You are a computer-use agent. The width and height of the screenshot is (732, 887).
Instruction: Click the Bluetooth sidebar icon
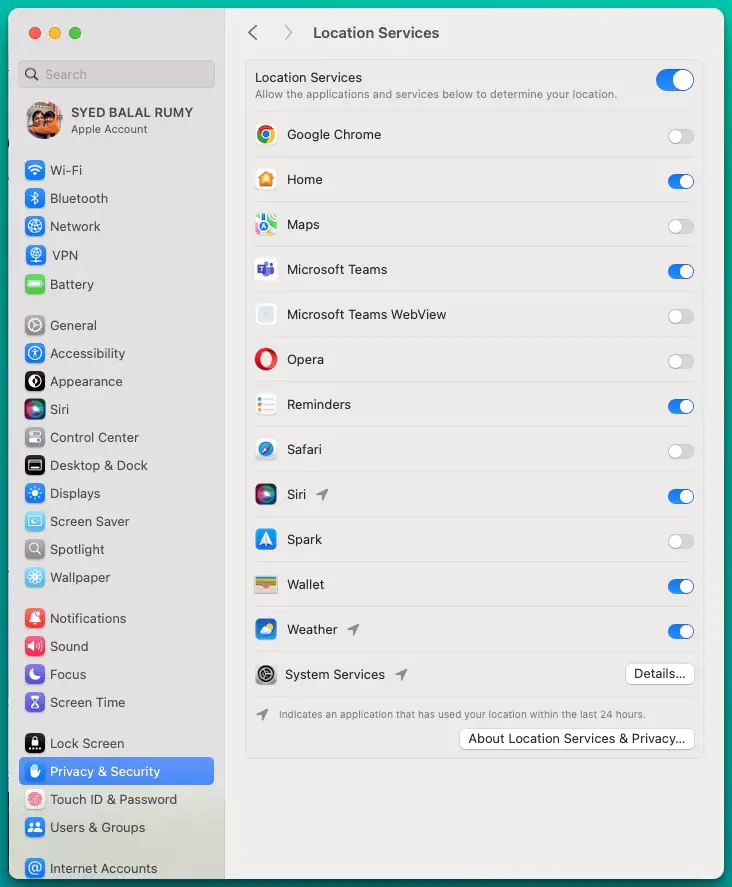click(35, 199)
